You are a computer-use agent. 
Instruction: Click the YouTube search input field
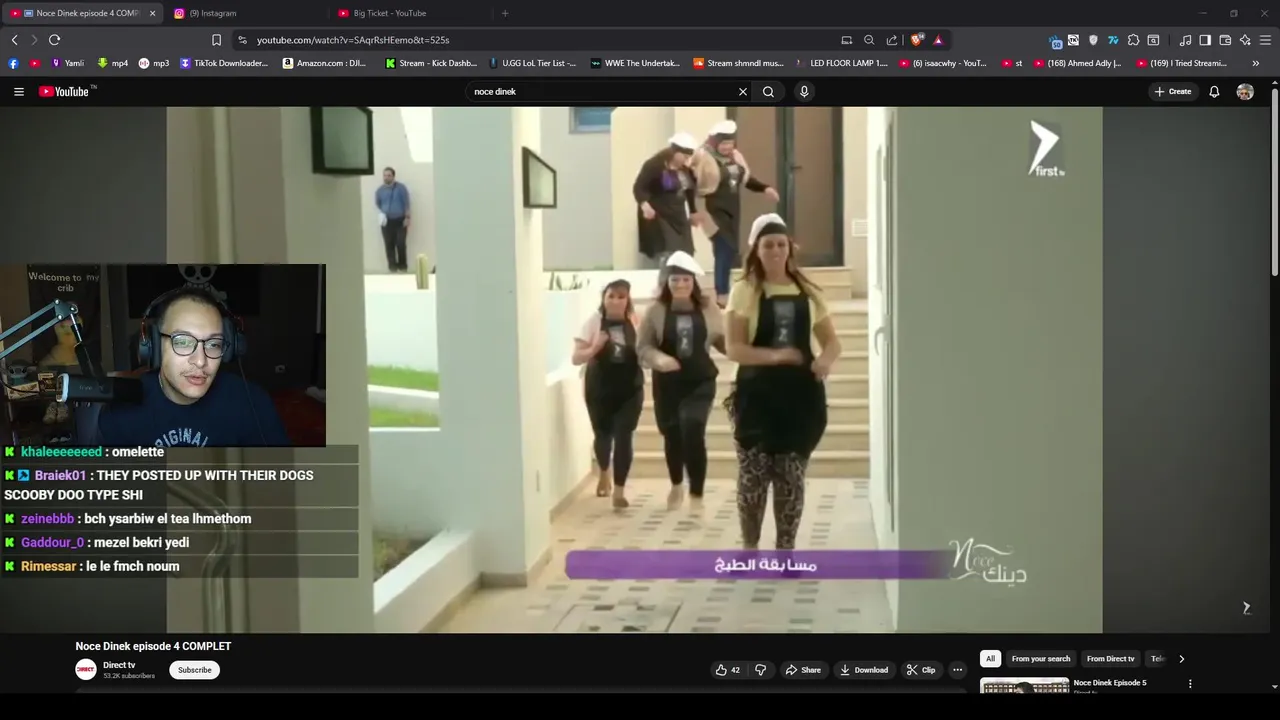603,91
